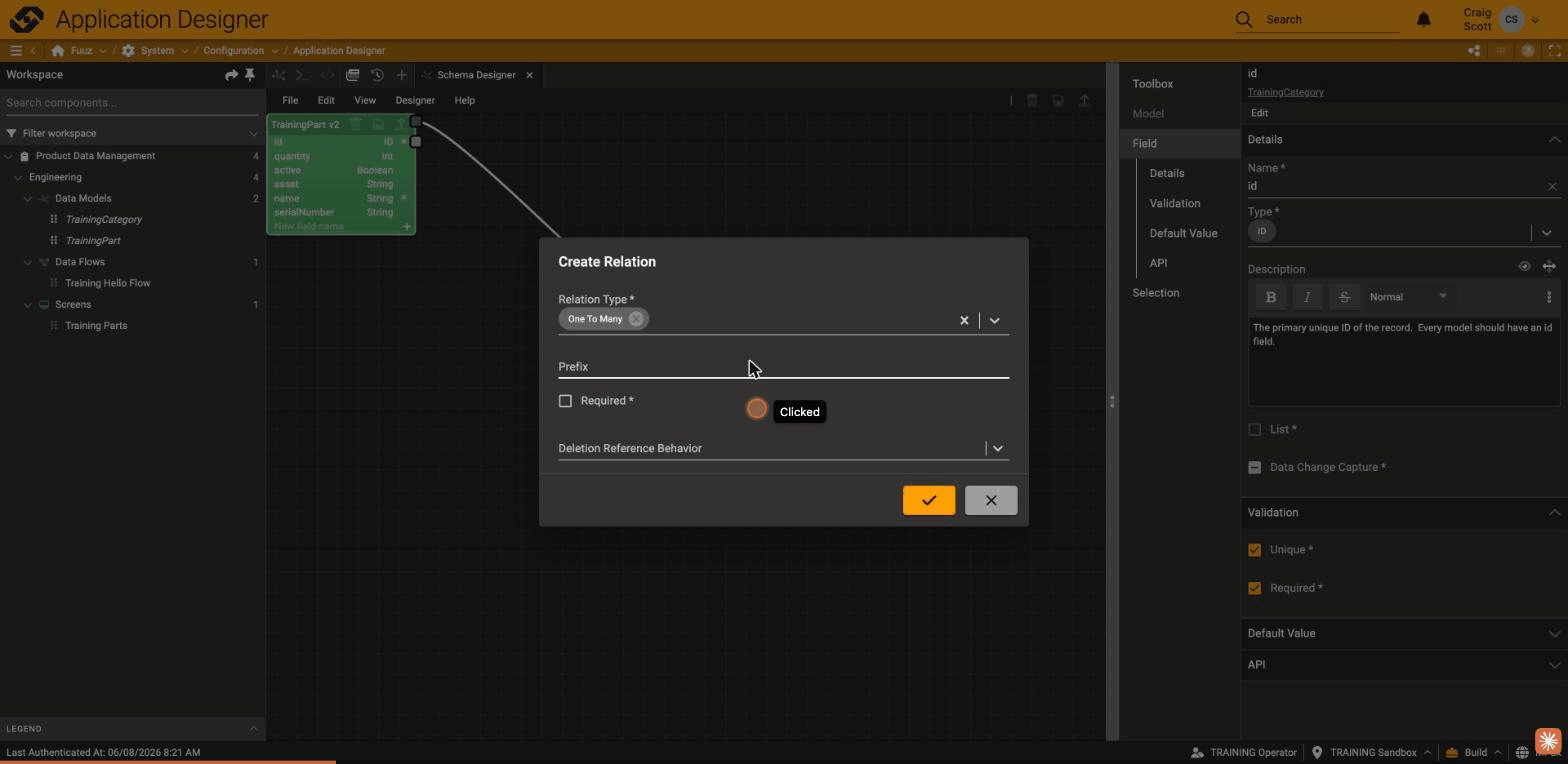The height and width of the screenshot is (764, 1568).
Task: Collapse the Screens tree node
Action: tap(28, 304)
